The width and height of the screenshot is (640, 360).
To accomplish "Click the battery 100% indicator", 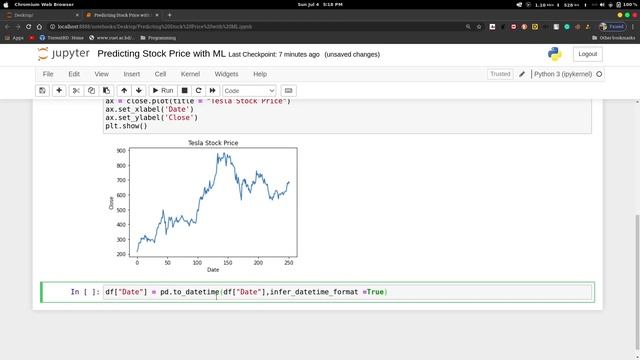I will pos(627,4).
